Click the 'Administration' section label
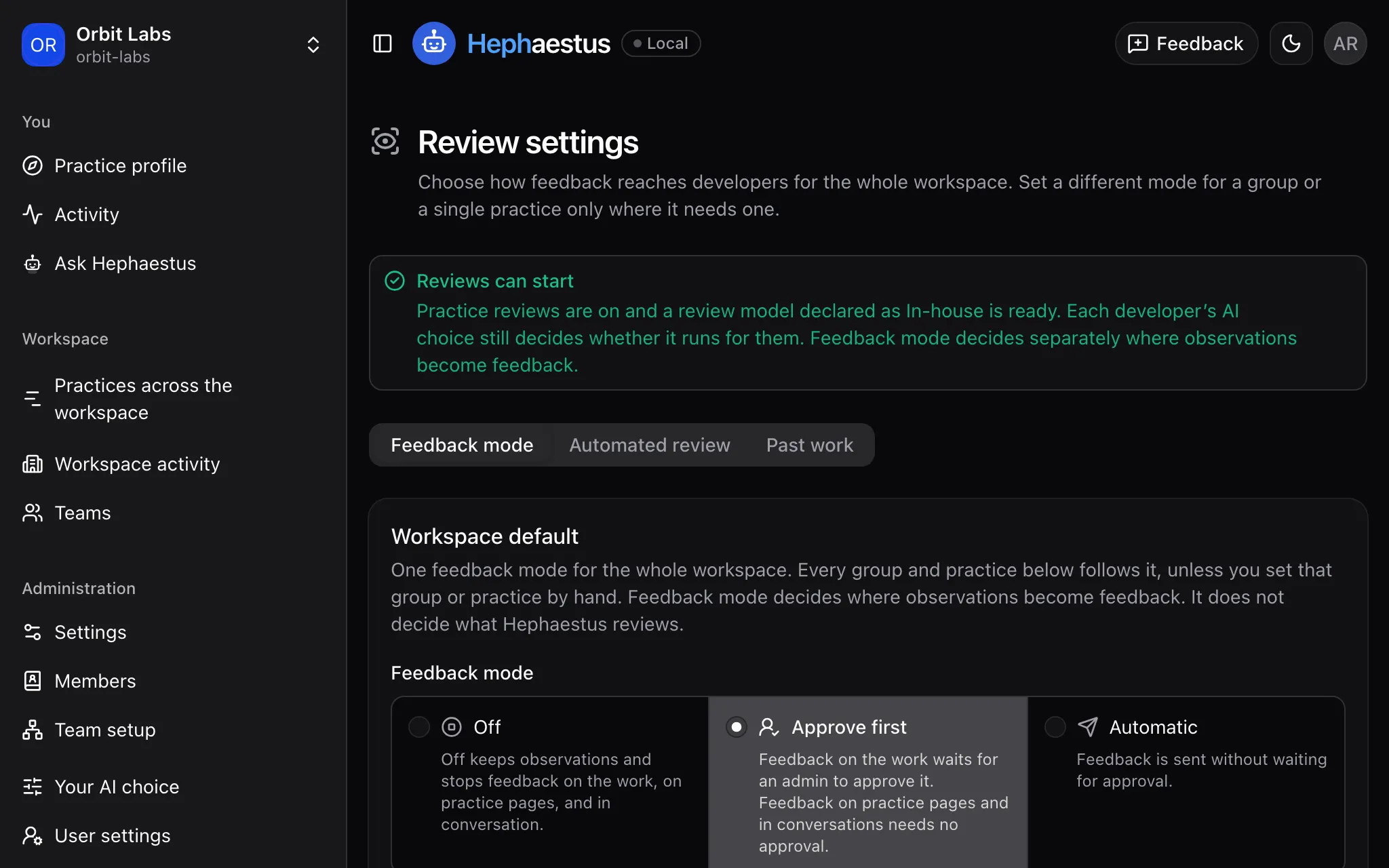The image size is (1389, 868). [x=79, y=588]
